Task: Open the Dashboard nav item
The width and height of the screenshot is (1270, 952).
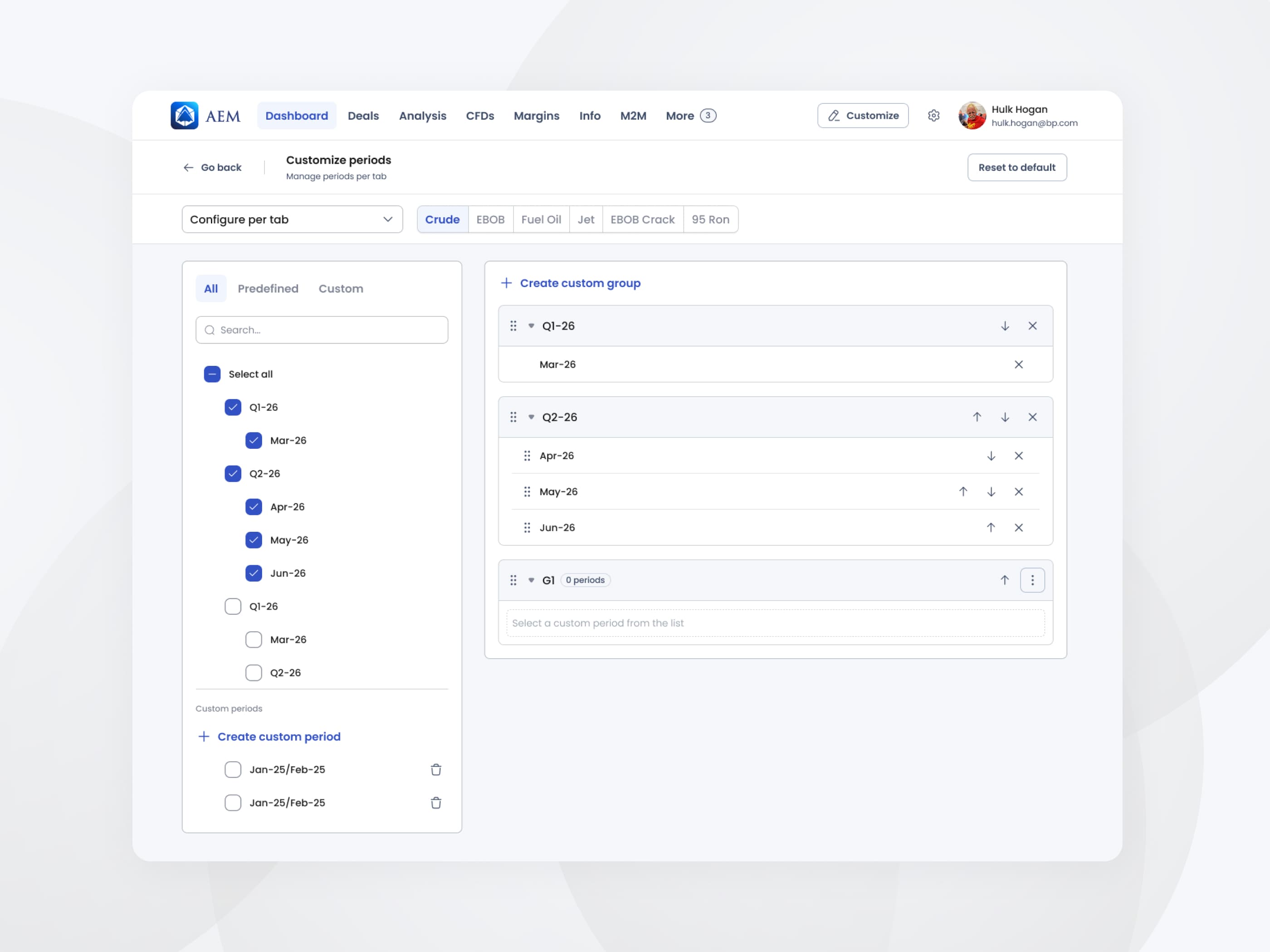Action: (x=297, y=116)
